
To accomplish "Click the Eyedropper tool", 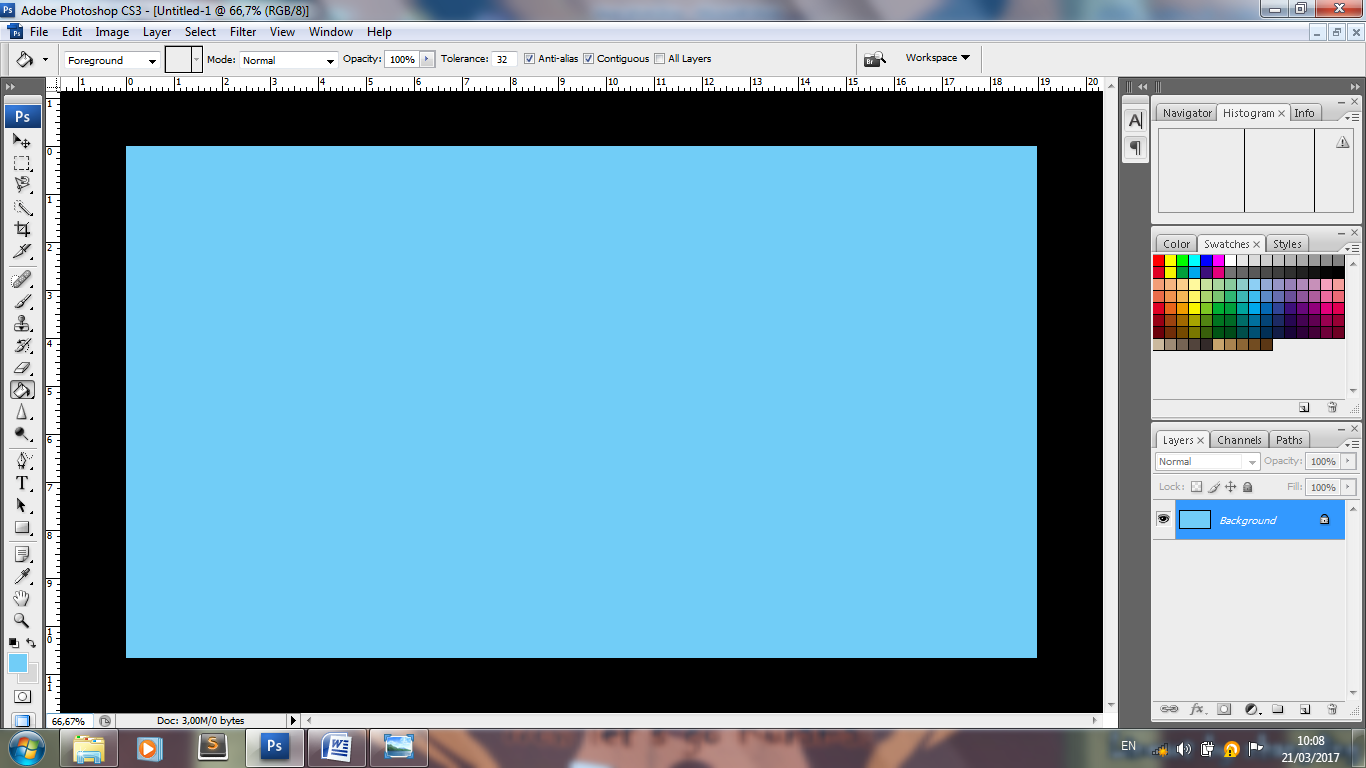I will (x=22, y=576).
